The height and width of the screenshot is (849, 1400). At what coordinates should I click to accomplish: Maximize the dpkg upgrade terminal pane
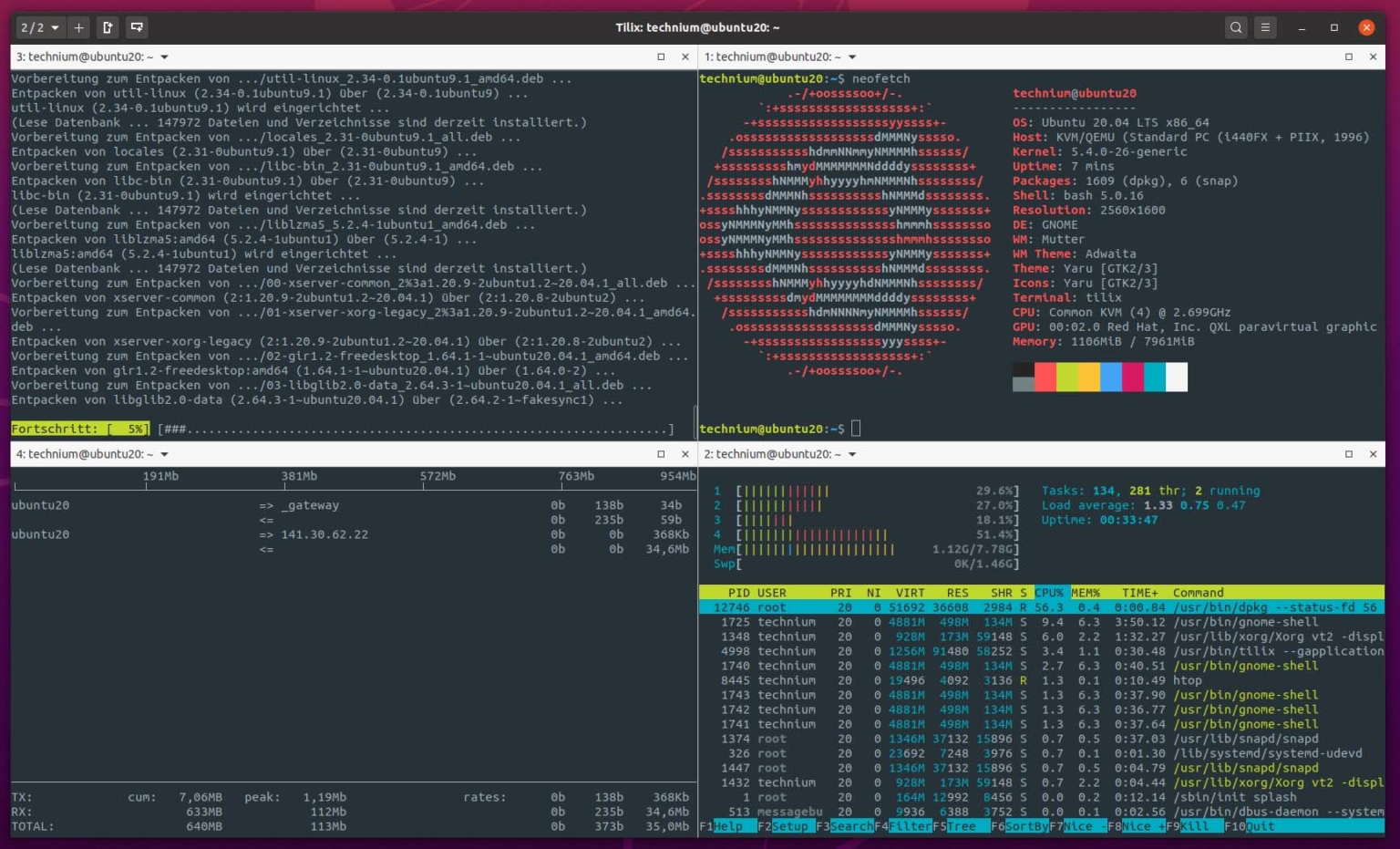point(661,57)
